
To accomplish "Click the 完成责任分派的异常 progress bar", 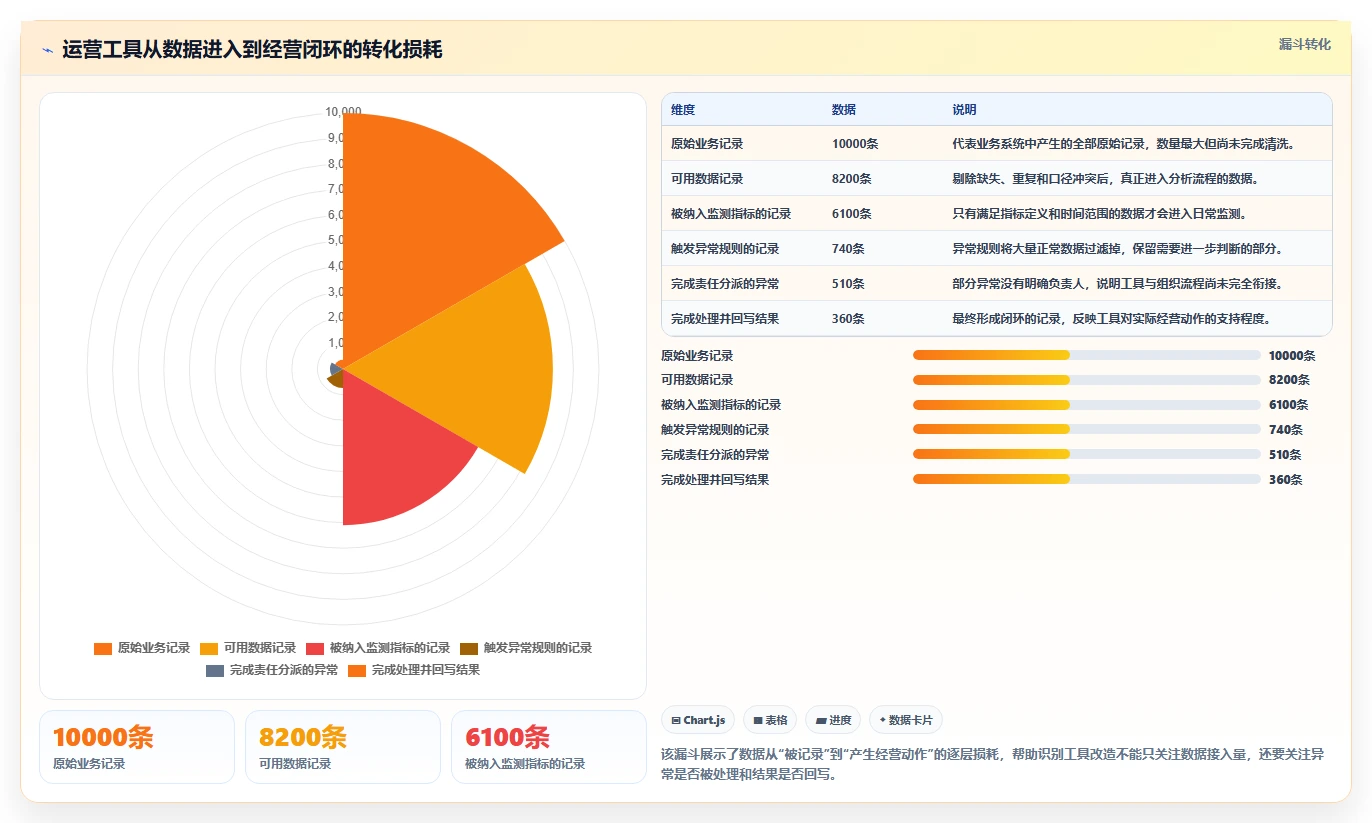I will click(1087, 455).
